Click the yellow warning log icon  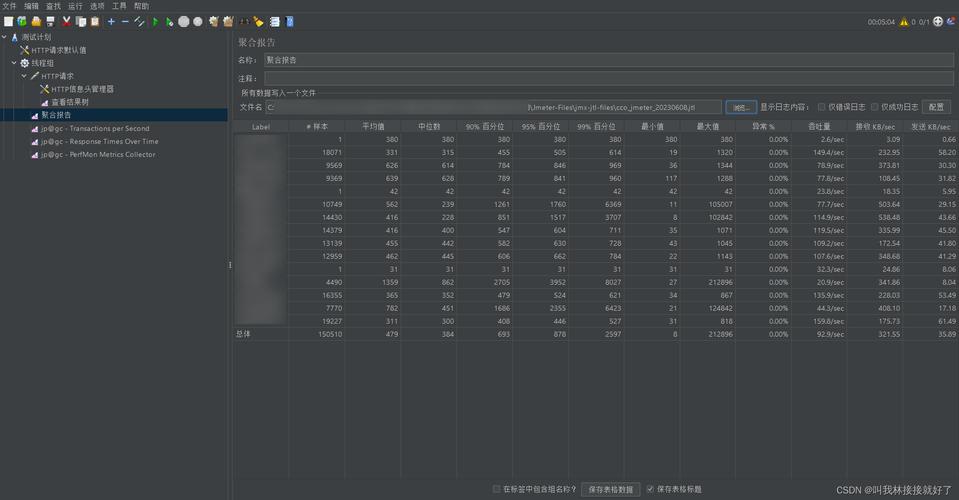(x=904, y=21)
